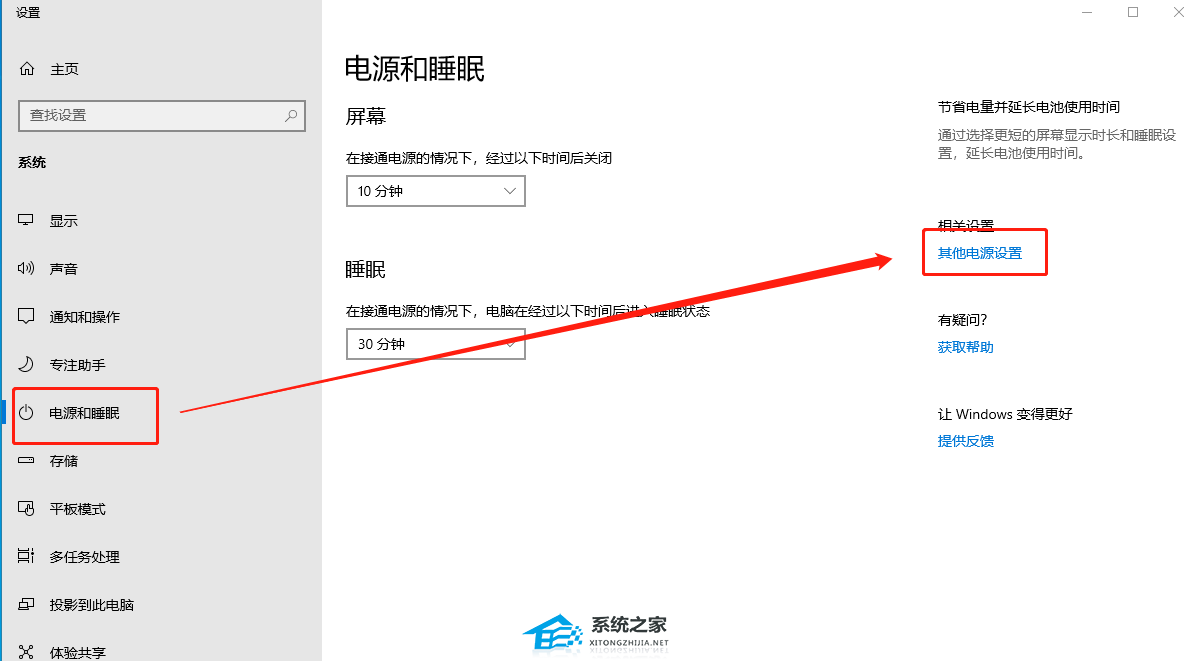Screen dimensions: 1197x661
Task: Click the 多任务处理 multitasking icon
Action: [x=26, y=556]
